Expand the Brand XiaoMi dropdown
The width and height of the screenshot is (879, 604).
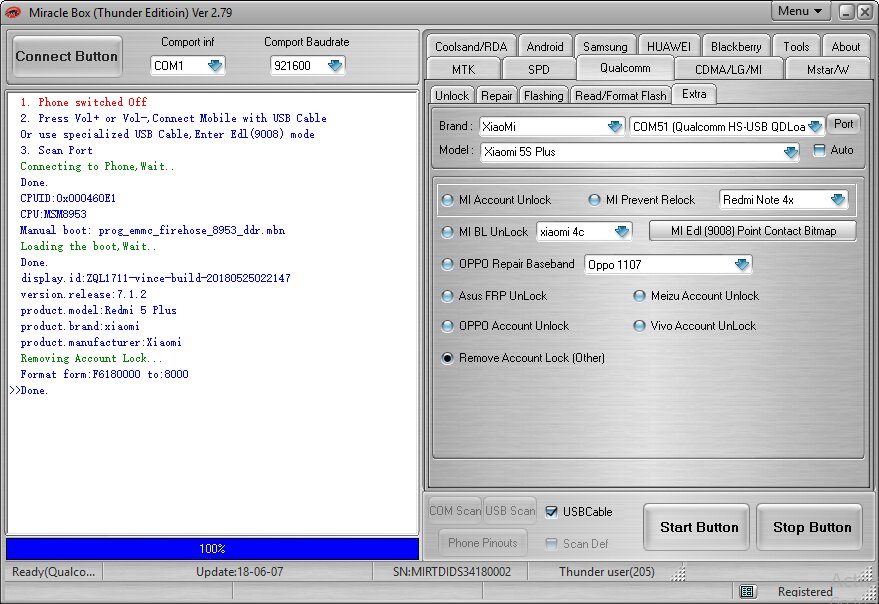click(615, 126)
